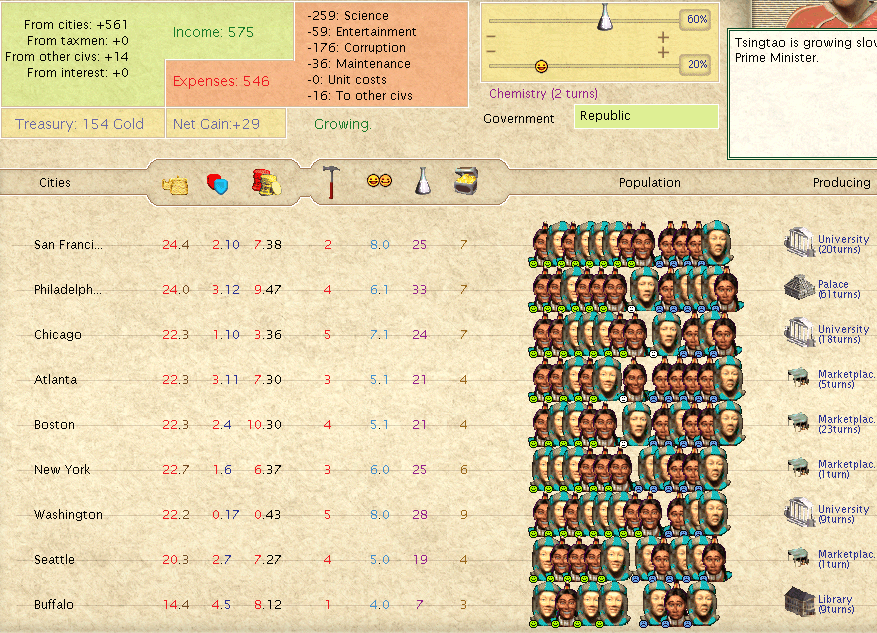Sort cities by the science flask column icon

(423, 181)
